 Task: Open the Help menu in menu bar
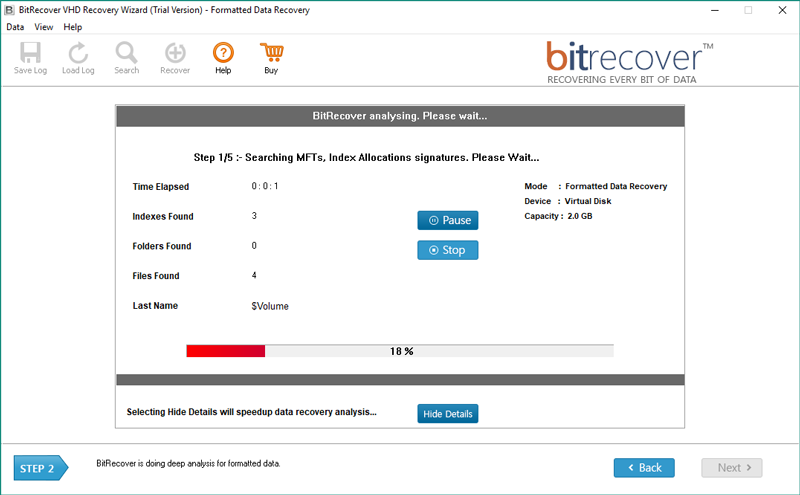click(x=72, y=27)
